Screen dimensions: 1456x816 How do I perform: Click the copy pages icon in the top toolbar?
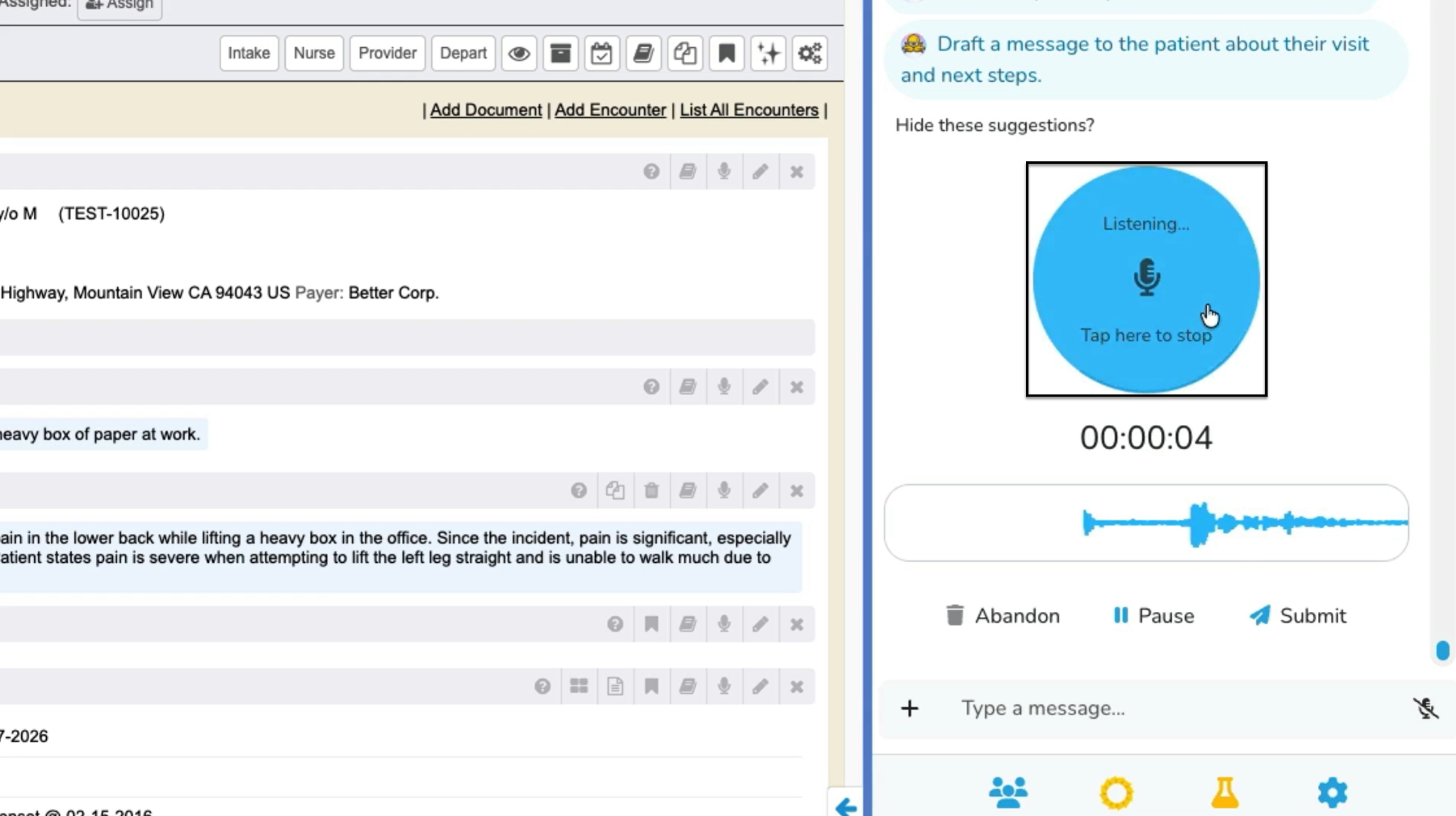tap(685, 53)
